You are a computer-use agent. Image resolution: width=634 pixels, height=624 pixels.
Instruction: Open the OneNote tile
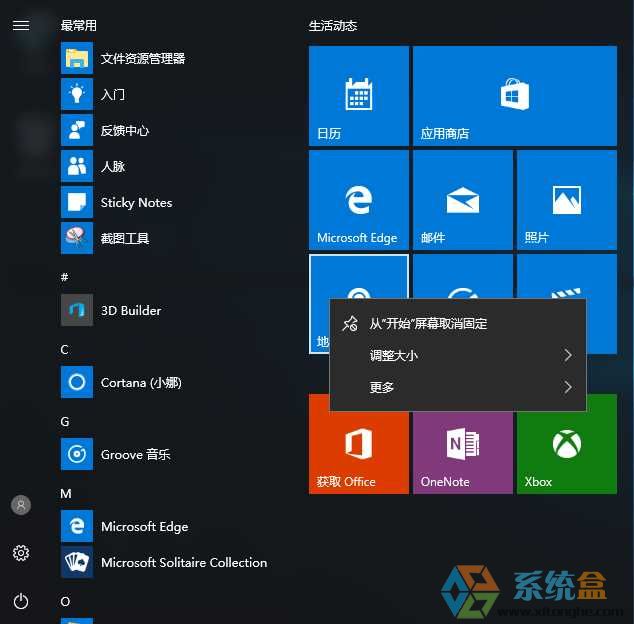point(463,453)
